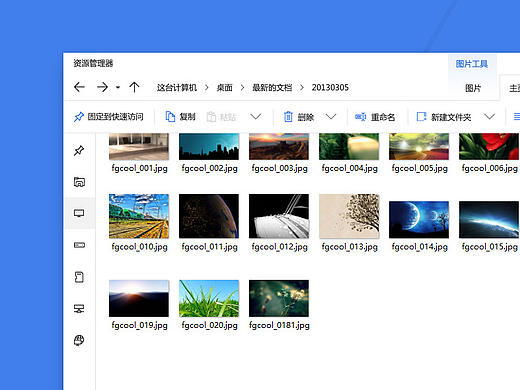The image size is (520, 390).
Task: Select the fgcool_001.jpg interior thumbnail
Action: pos(139,146)
